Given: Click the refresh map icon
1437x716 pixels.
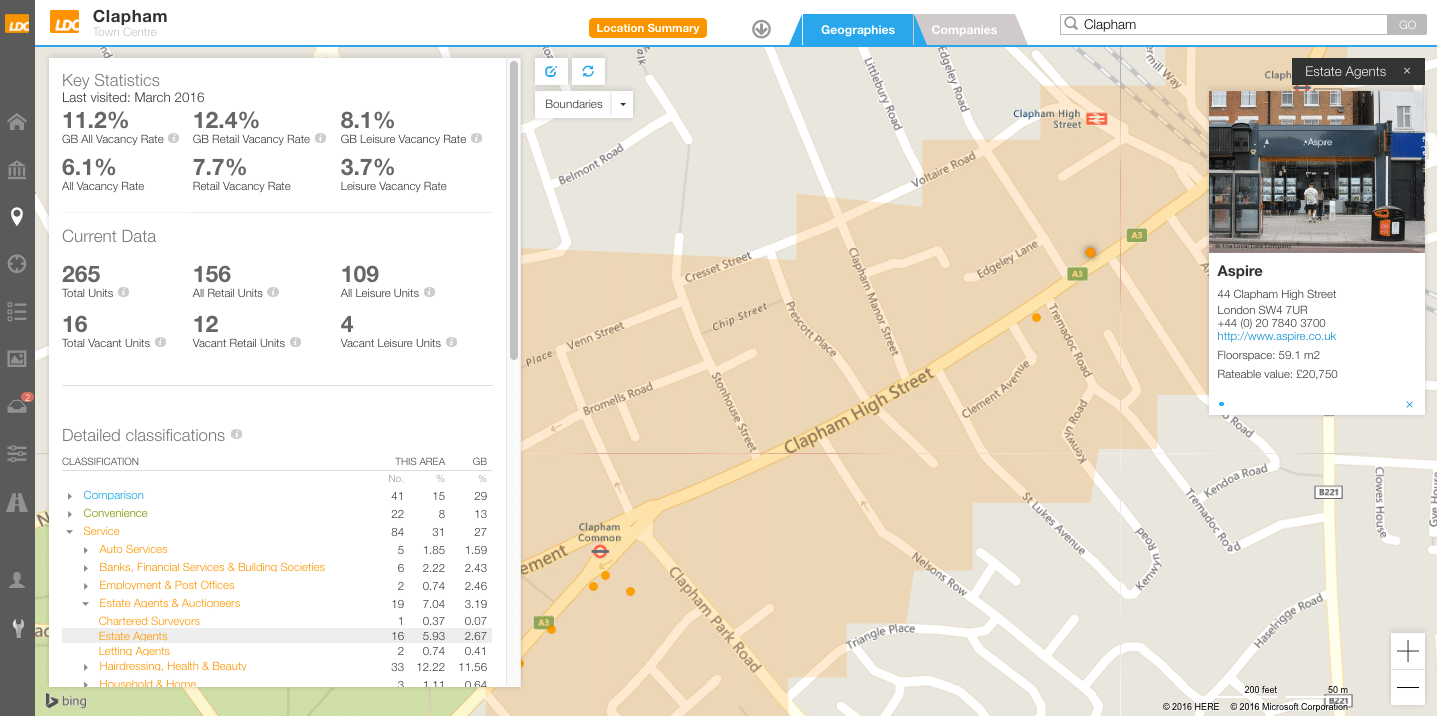Looking at the screenshot, I should [588, 71].
